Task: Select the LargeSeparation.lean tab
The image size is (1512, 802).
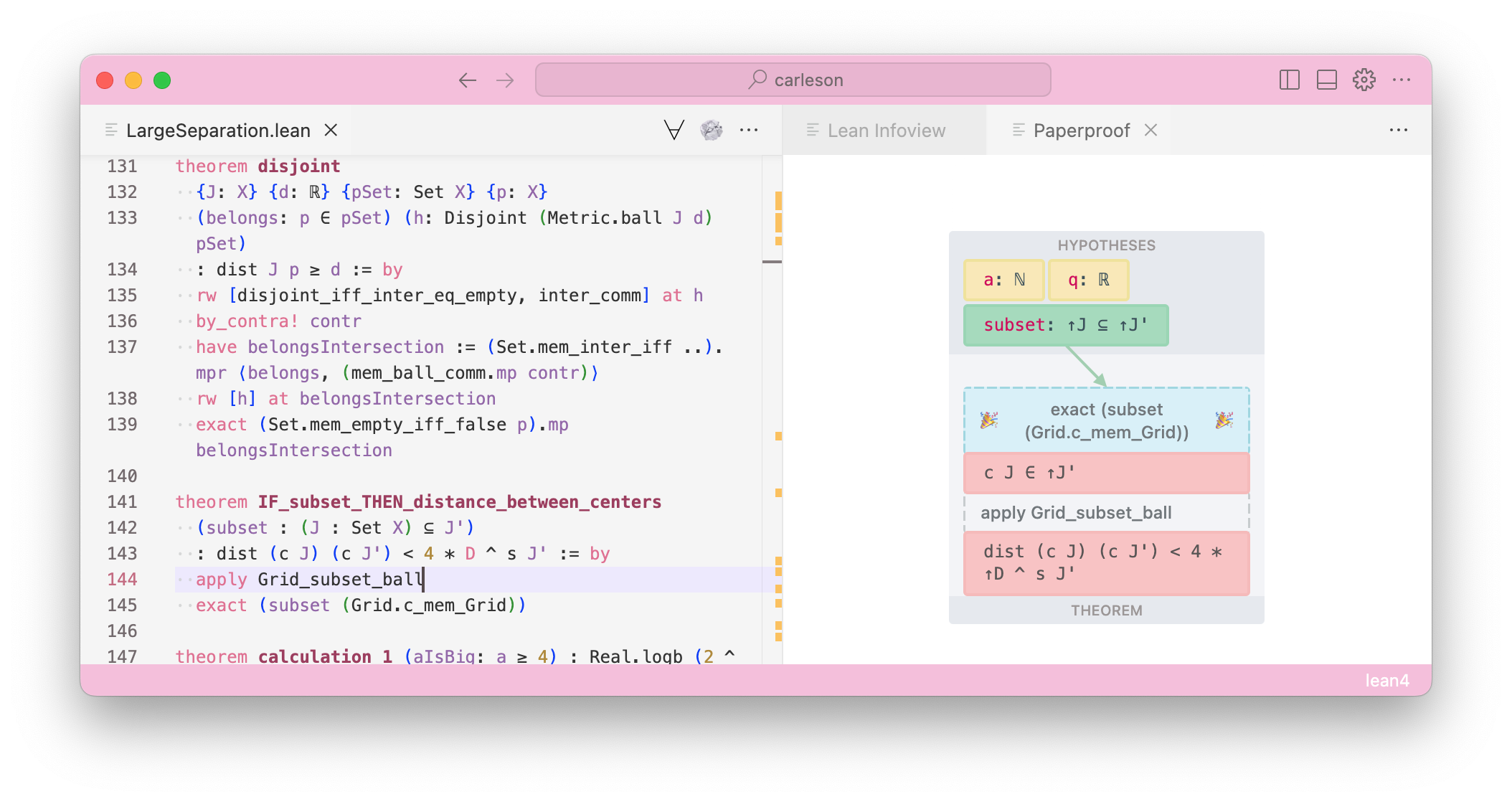Action: pos(218,131)
